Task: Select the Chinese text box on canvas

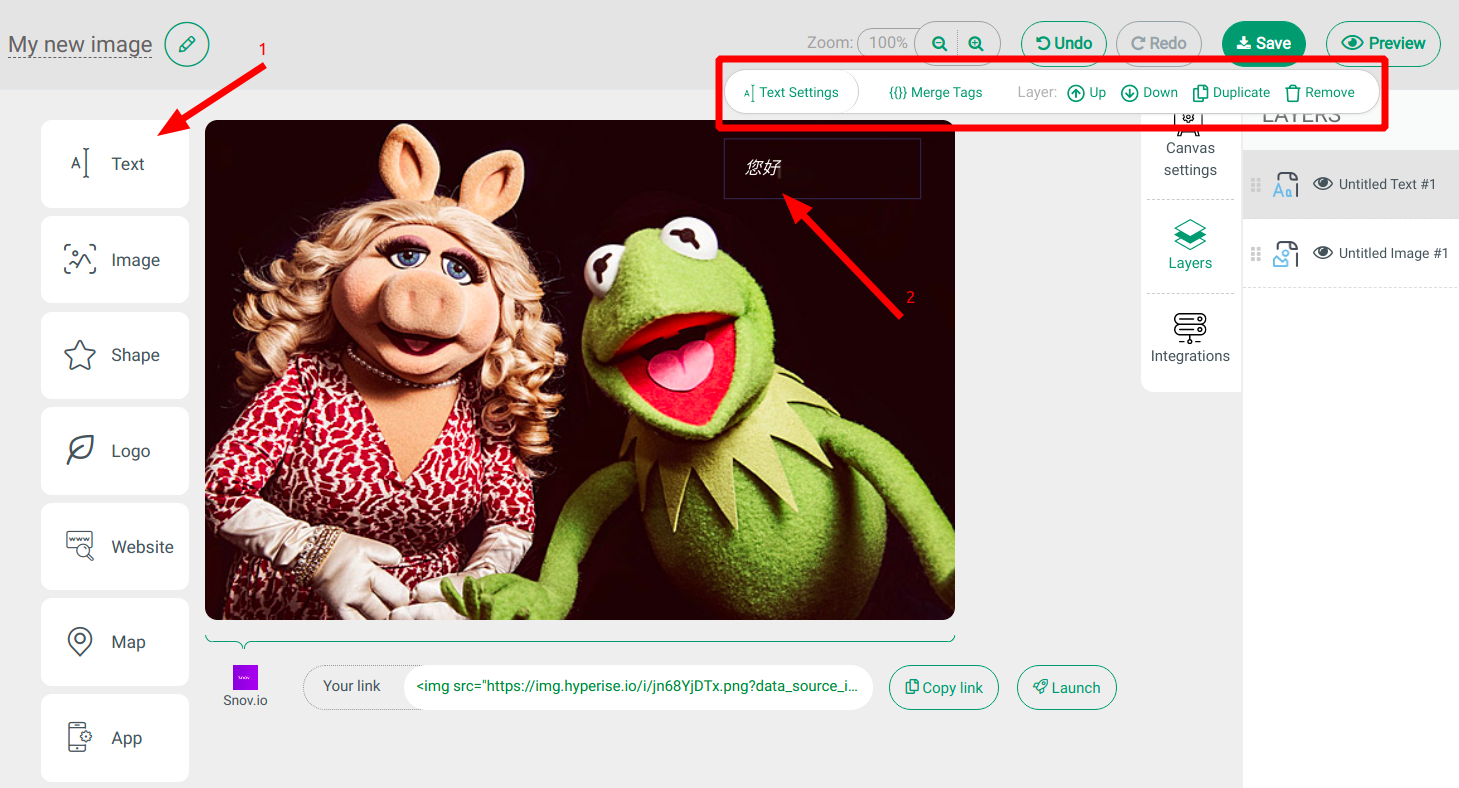Action: (x=822, y=168)
